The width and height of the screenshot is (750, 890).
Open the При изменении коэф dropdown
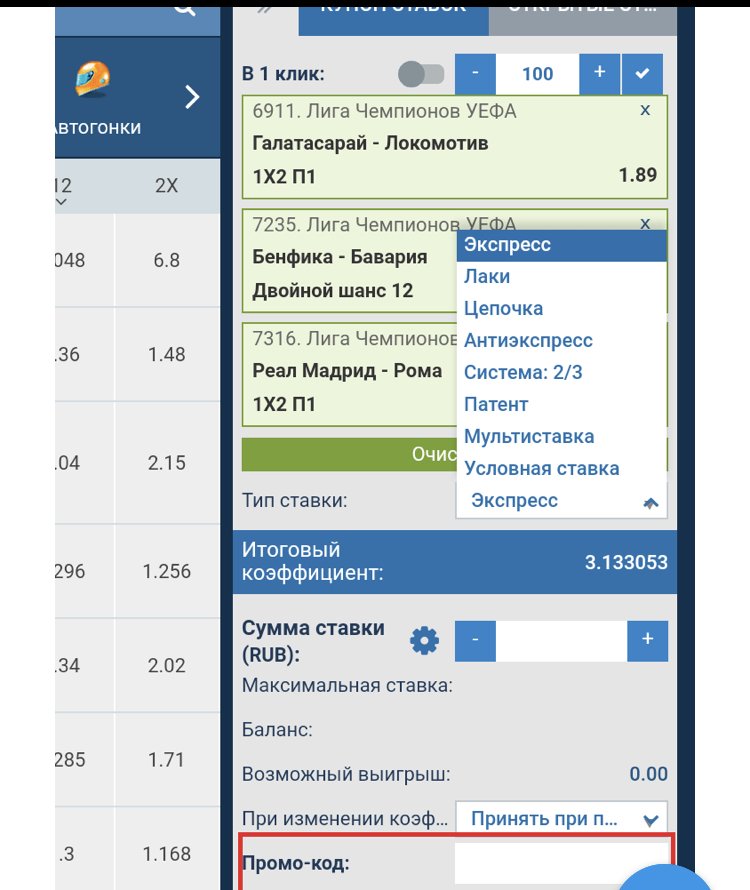561,819
